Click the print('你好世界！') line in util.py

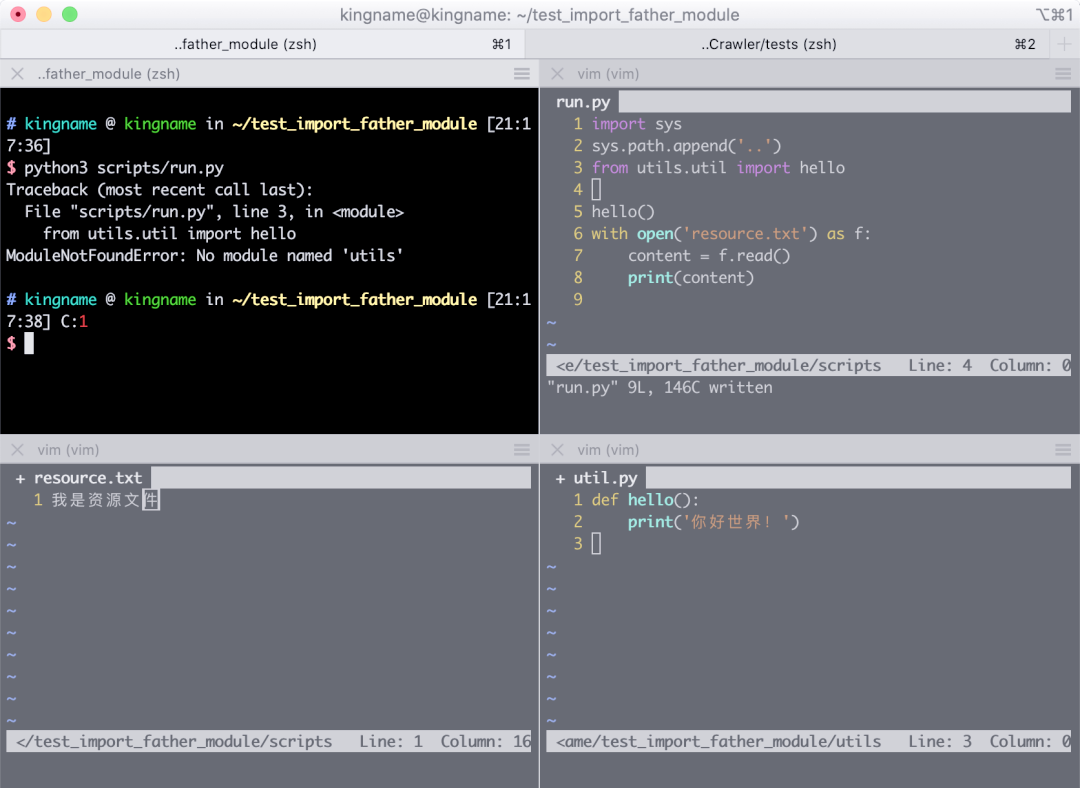tap(714, 522)
